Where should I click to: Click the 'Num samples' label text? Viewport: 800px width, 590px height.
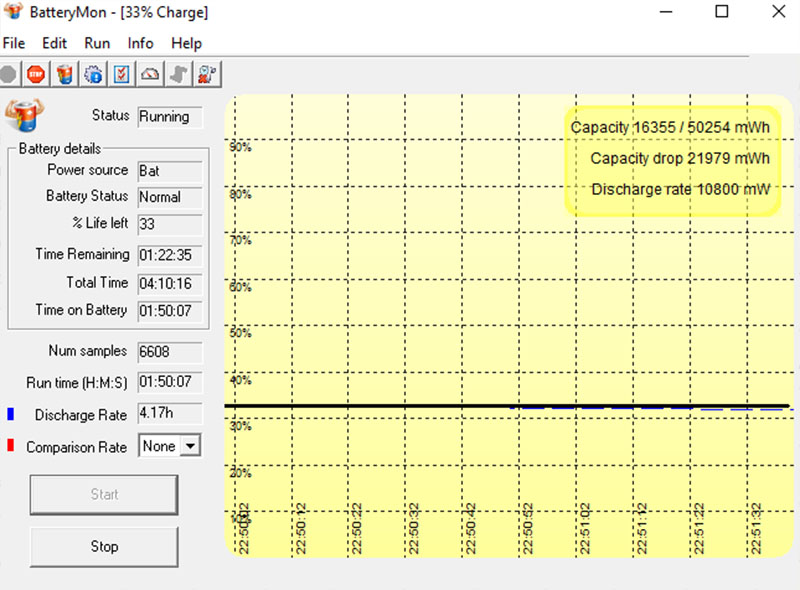[x=87, y=351]
